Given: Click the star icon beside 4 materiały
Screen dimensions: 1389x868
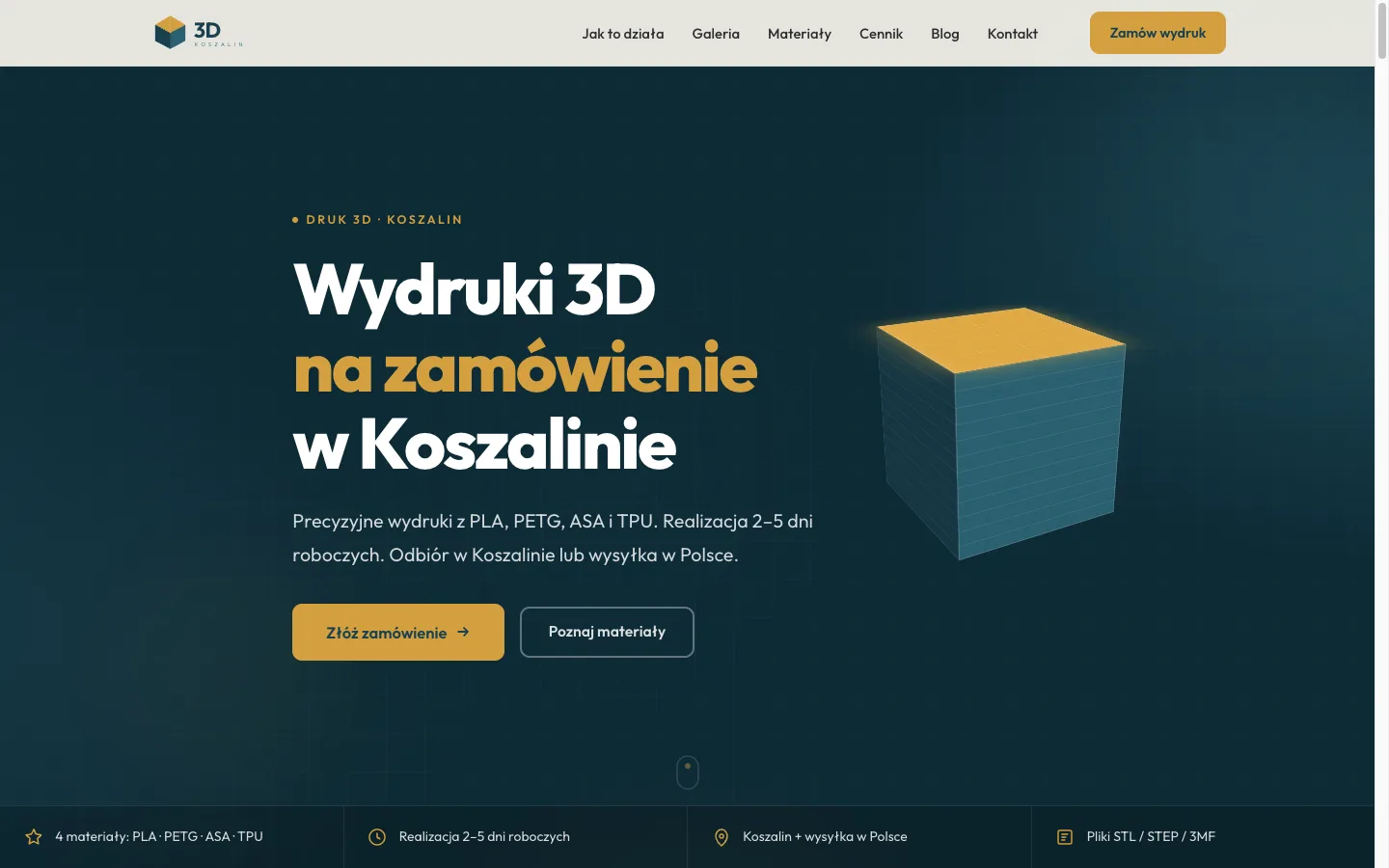Looking at the screenshot, I should pos(34,837).
